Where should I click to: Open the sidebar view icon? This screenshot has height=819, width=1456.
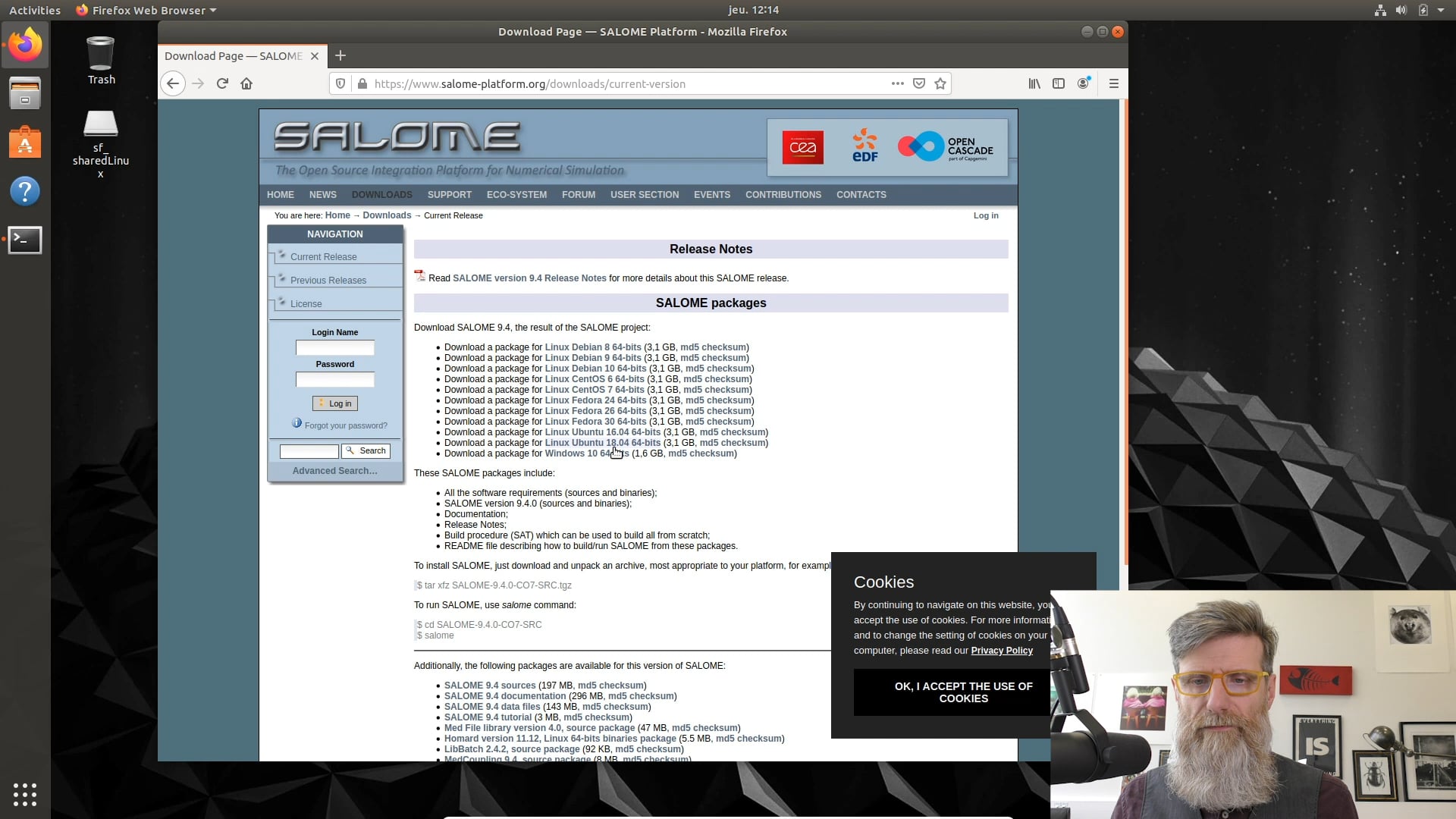pos(1059,83)
